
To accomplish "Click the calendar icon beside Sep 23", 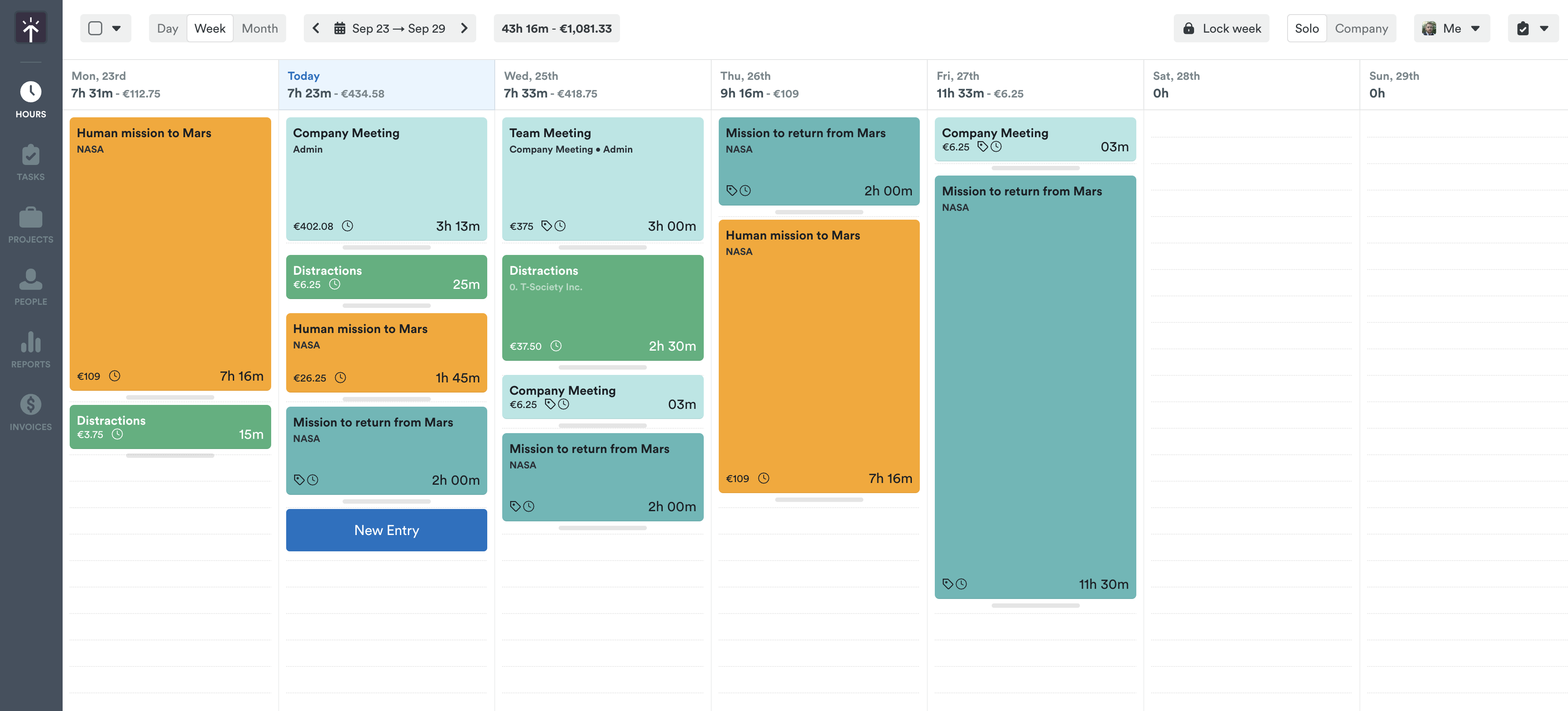I will pos(339,28).
